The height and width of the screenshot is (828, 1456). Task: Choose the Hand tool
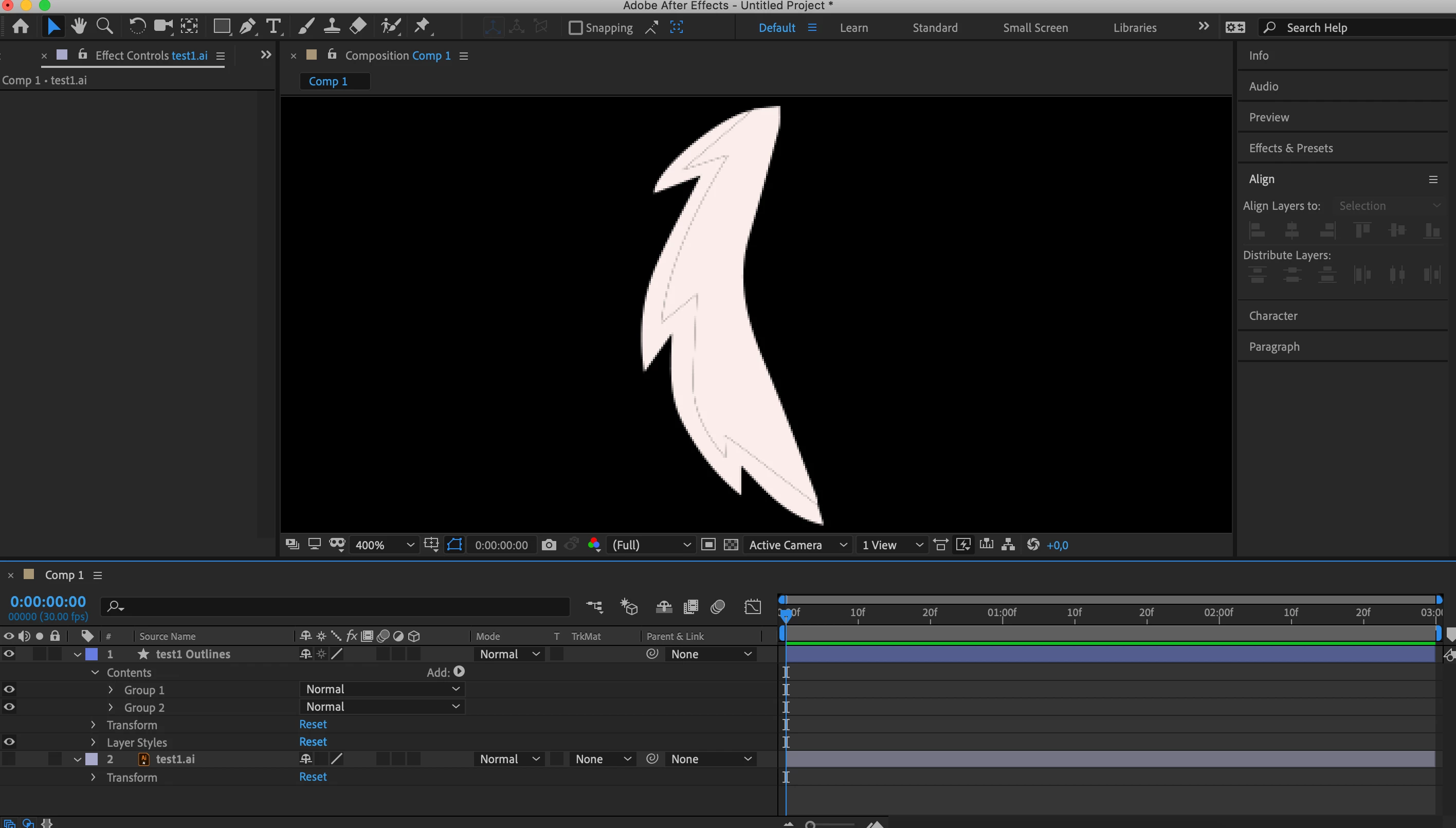[x=79, y=27]
